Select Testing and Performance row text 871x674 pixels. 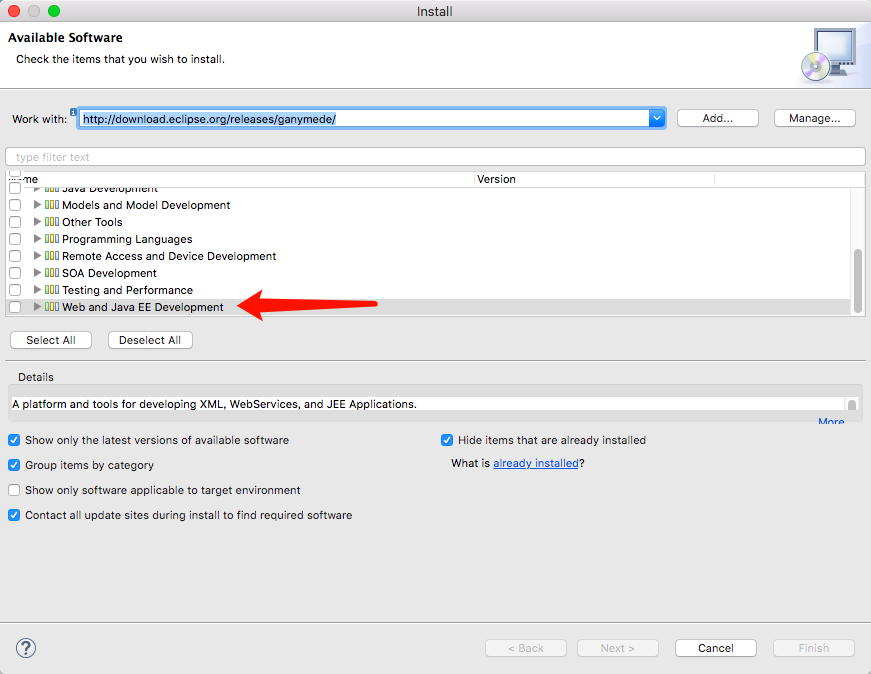click(128, 290)
